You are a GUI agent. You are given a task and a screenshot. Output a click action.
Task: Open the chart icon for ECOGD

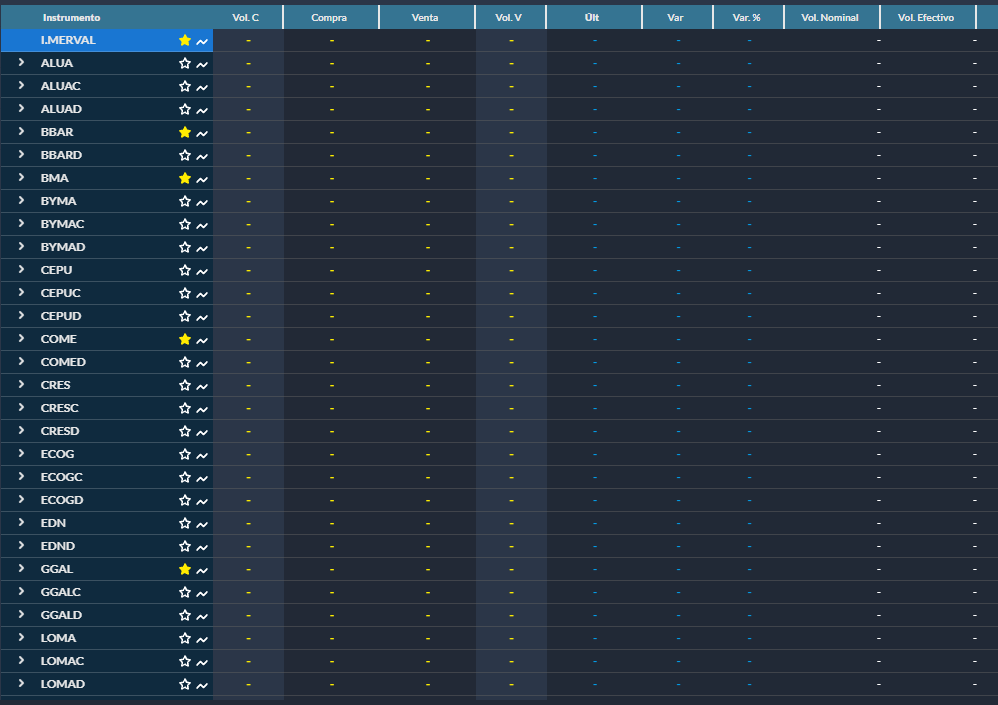click(202, 501)
